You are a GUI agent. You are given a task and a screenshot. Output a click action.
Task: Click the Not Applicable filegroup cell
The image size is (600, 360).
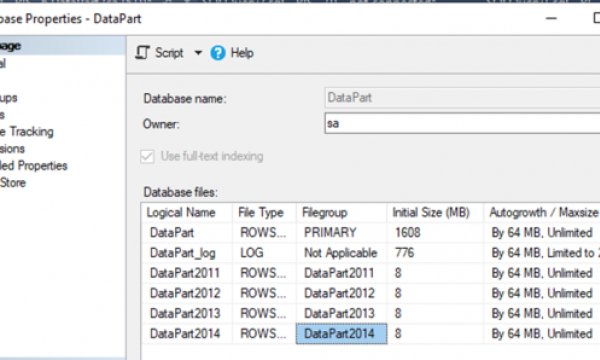pos(341,253)
